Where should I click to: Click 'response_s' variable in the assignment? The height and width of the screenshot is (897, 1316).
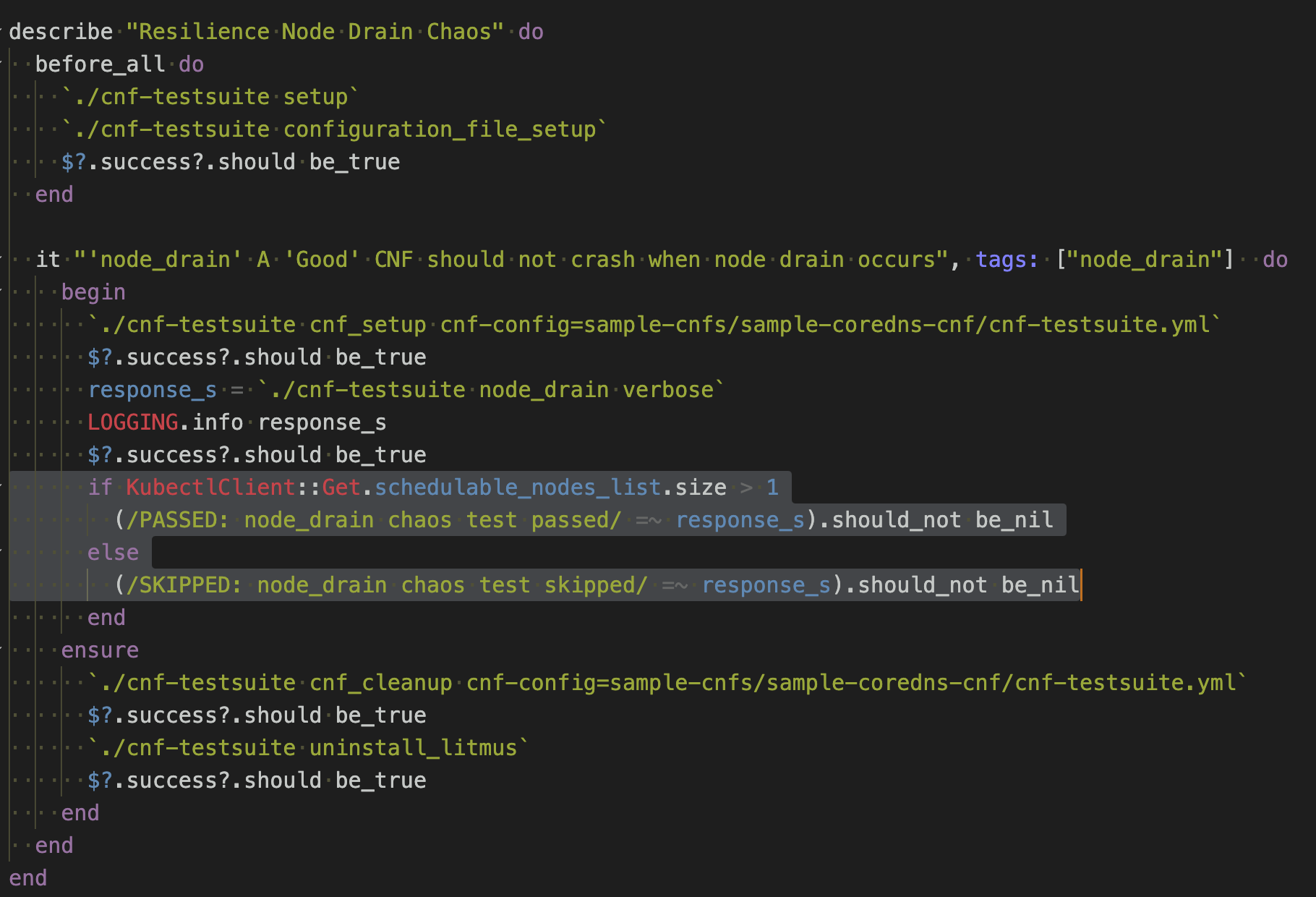tap(152, 390)
